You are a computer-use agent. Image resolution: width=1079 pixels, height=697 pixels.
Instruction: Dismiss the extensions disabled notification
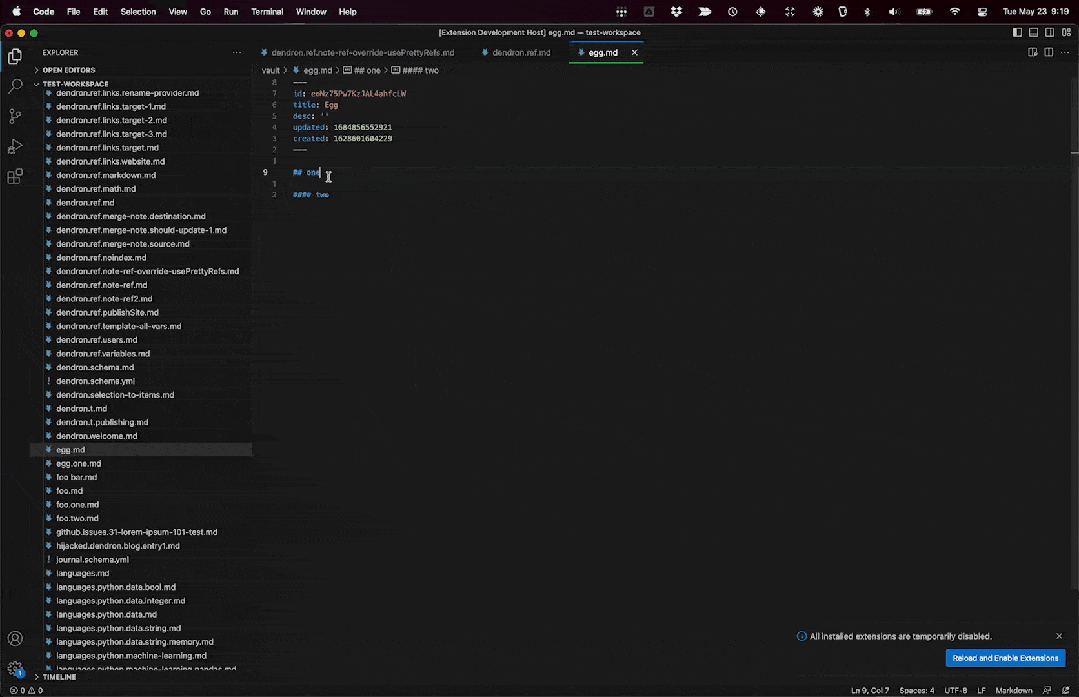[x=1059, y=636]
